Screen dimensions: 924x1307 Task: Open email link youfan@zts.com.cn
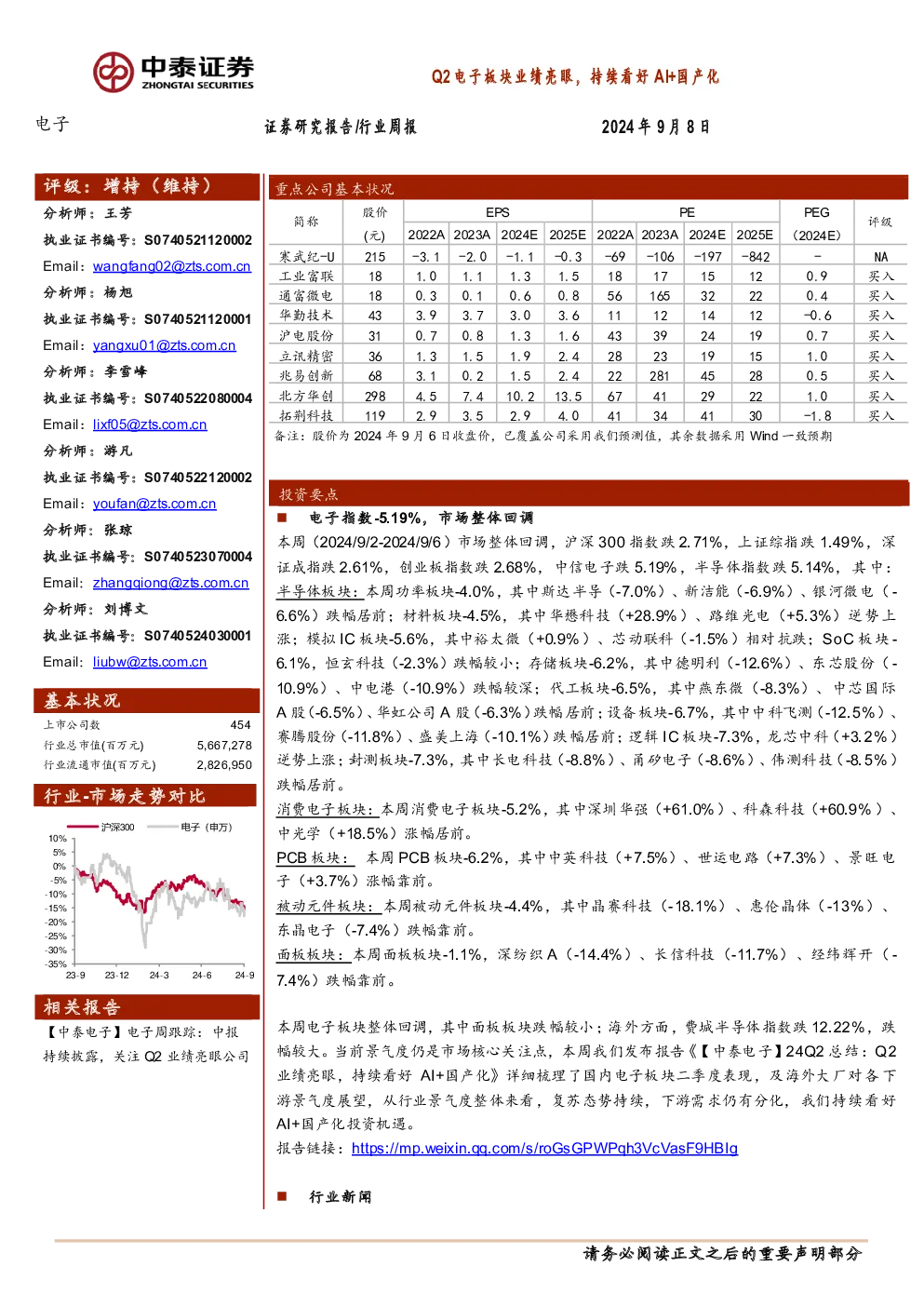tap(154, 504)
